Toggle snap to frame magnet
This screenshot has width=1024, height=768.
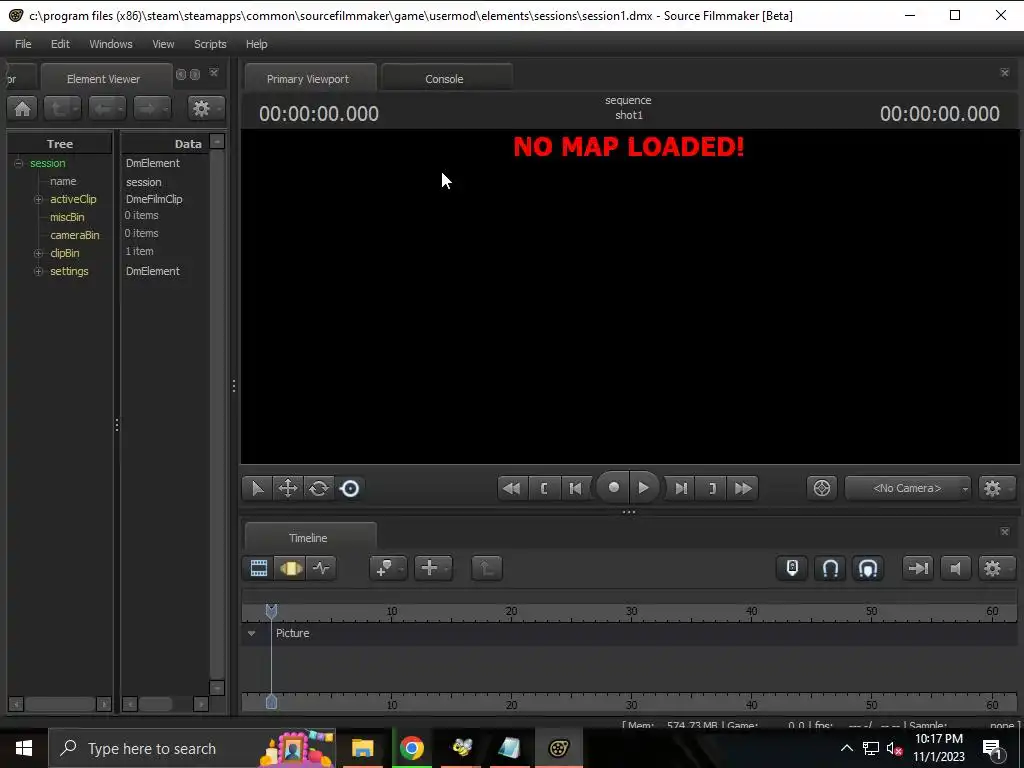[x=868, y=568]
